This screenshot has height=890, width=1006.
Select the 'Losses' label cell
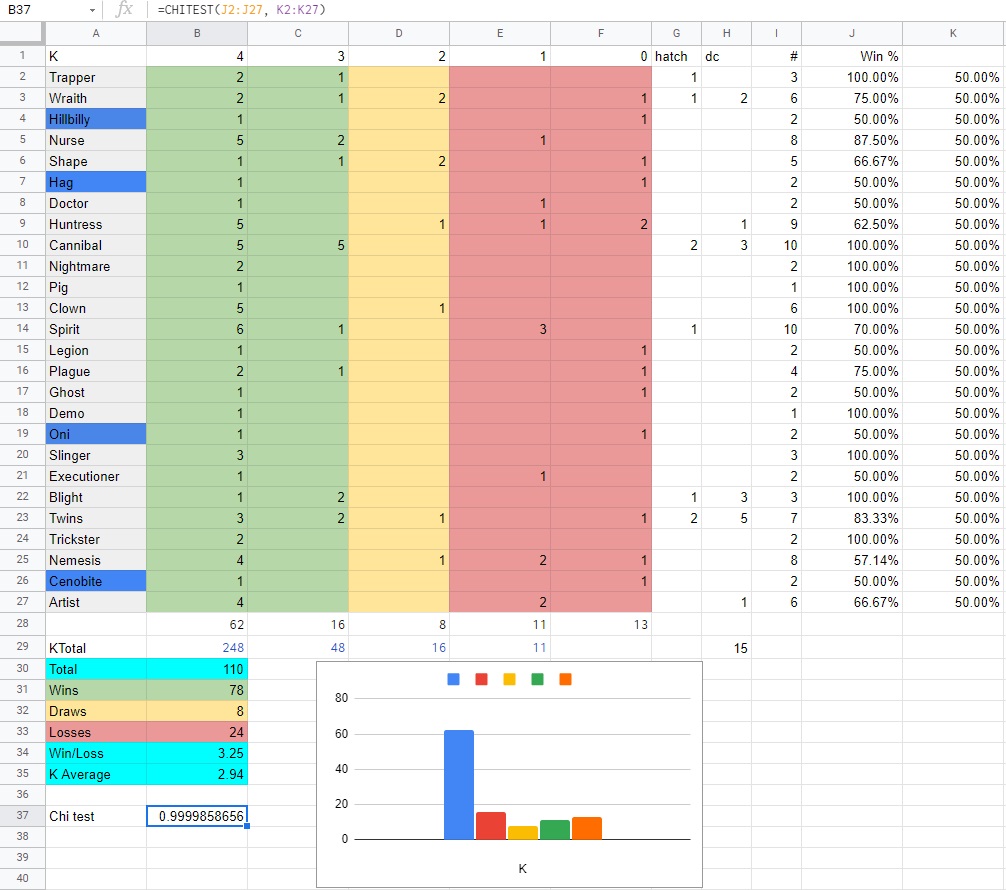[x=96, y=732]
